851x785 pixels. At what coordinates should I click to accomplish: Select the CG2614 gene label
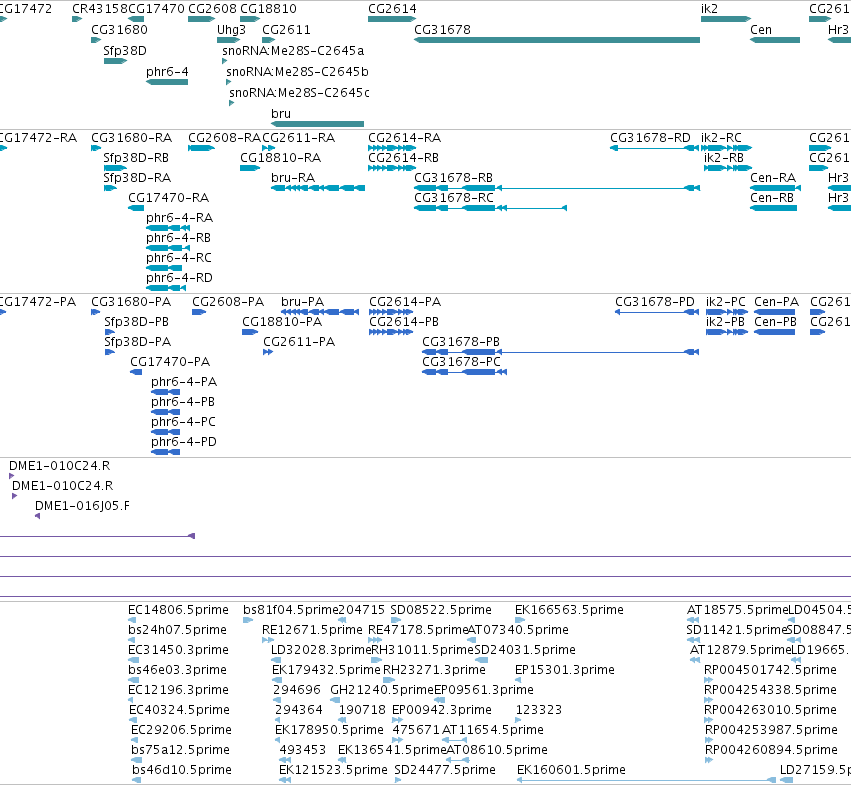click(x=392, y=9)
